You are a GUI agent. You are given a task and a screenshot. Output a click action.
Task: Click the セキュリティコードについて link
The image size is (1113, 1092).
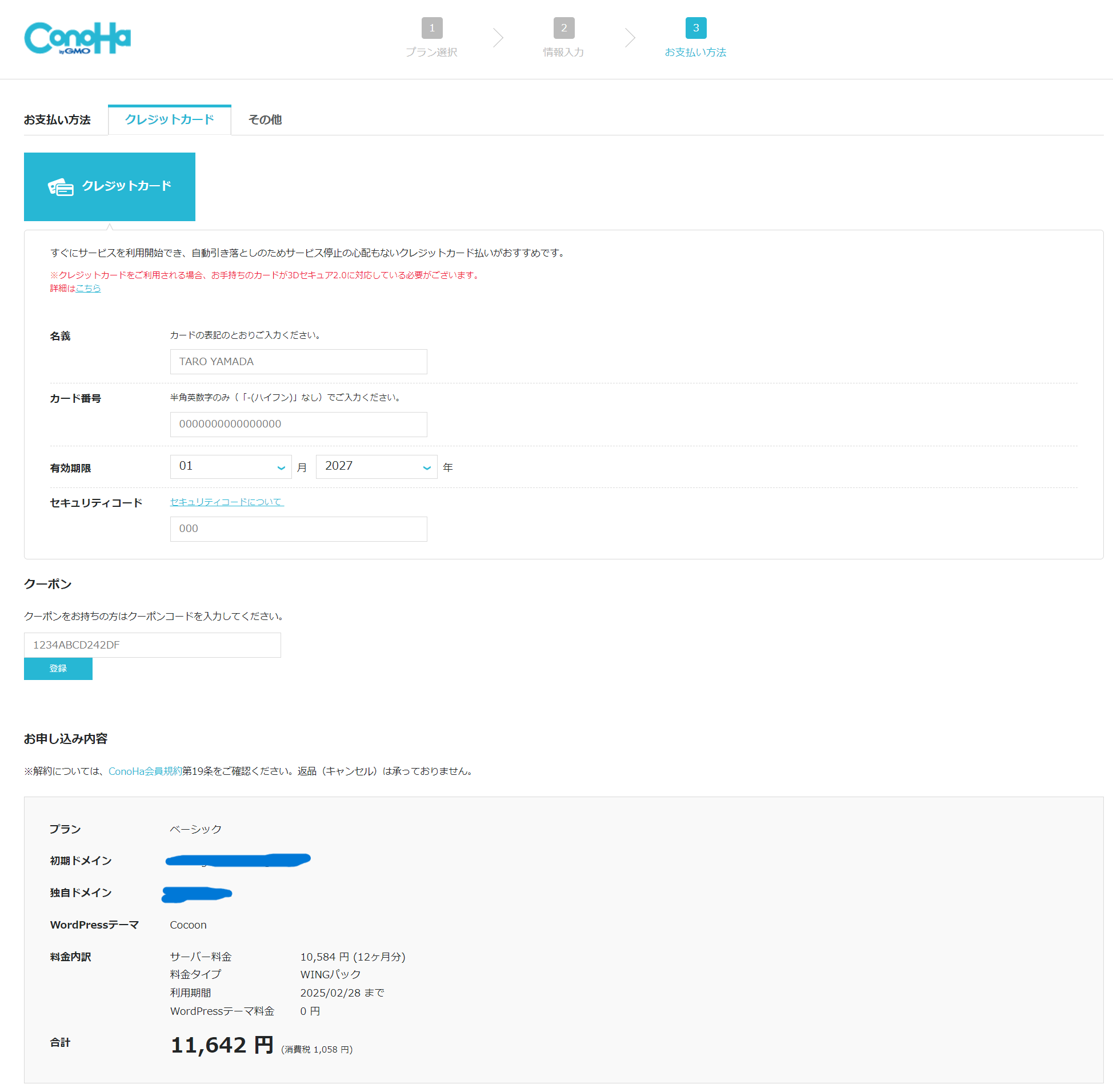point(227,501)
